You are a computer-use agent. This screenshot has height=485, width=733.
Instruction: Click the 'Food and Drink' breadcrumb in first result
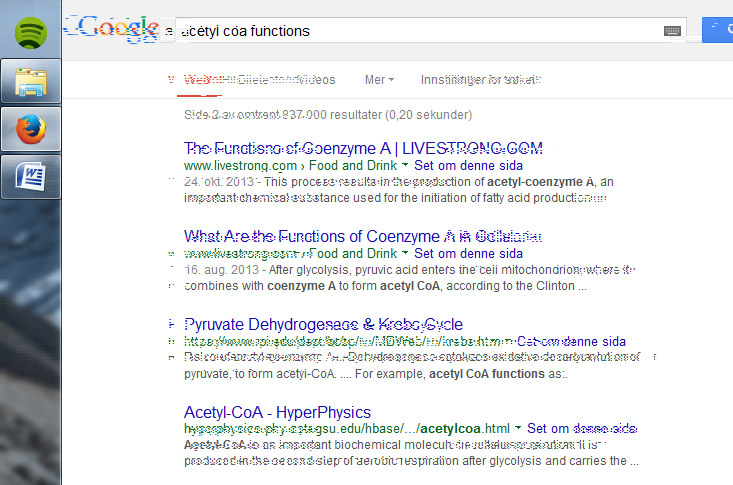coord(353,166)
